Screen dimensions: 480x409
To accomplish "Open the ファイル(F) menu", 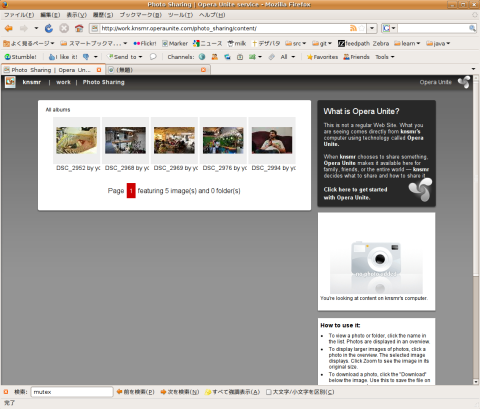I will [x=19, y=15].
